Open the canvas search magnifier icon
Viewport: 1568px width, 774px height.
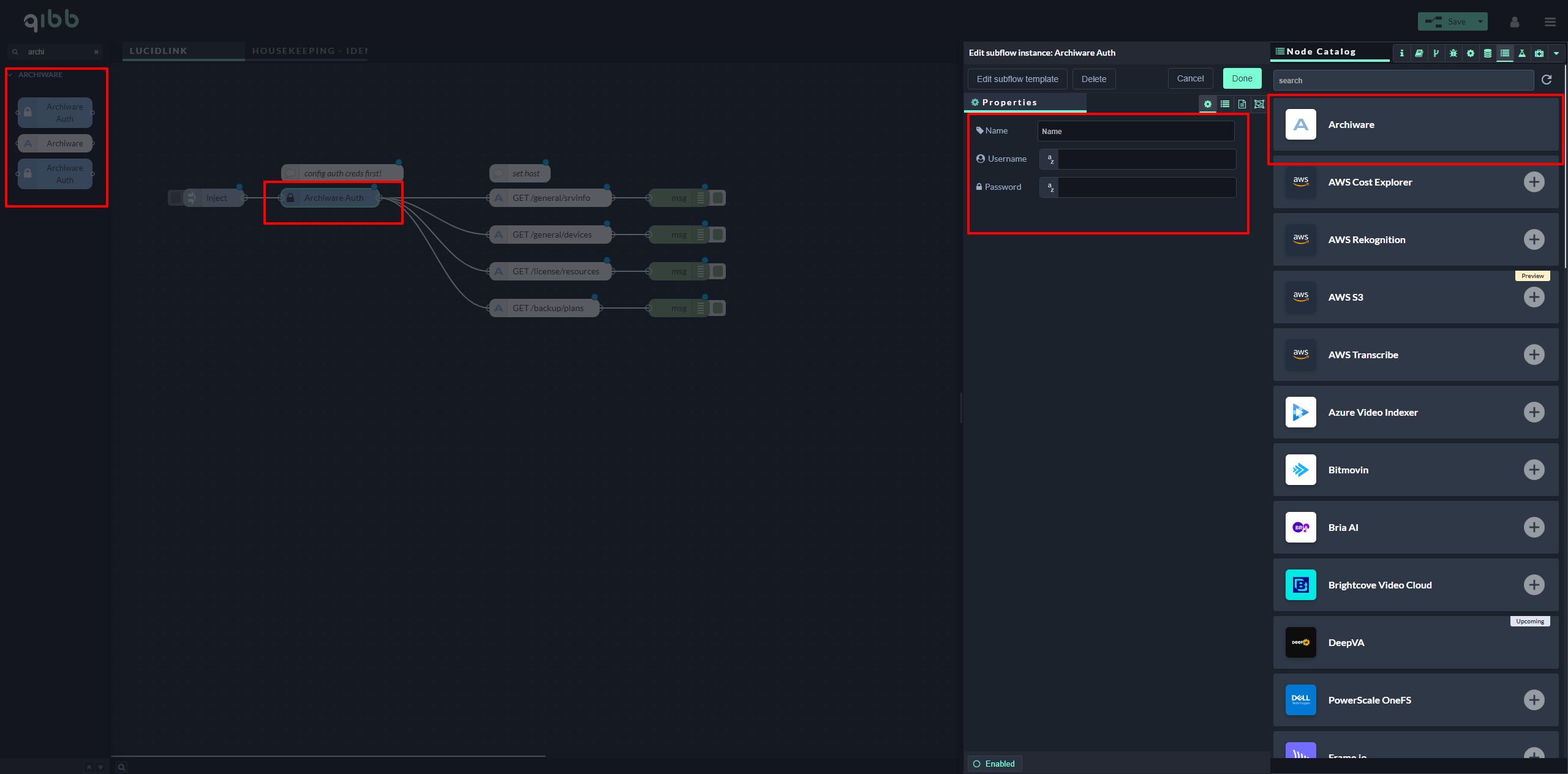(121, 767)
